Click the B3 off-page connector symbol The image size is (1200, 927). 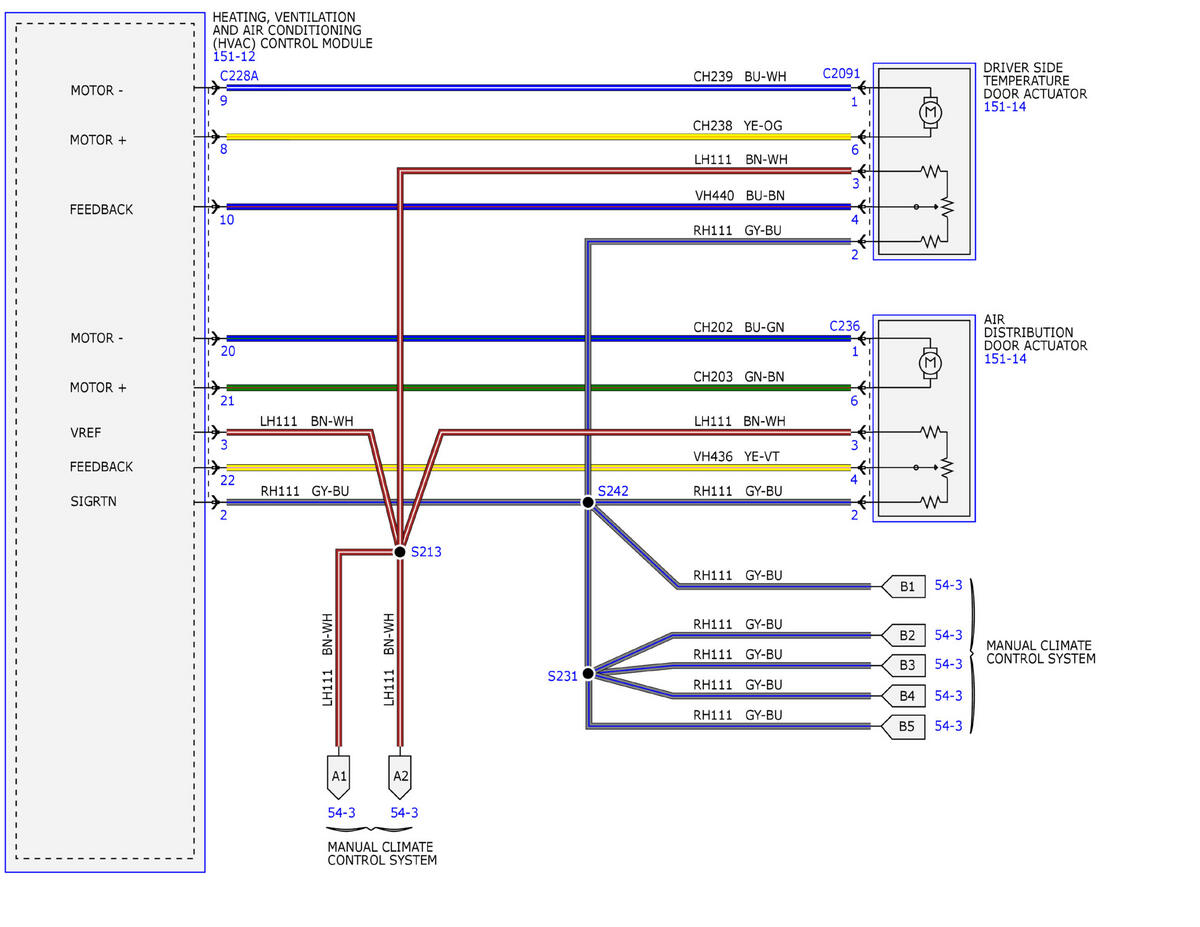coord(905,665)
